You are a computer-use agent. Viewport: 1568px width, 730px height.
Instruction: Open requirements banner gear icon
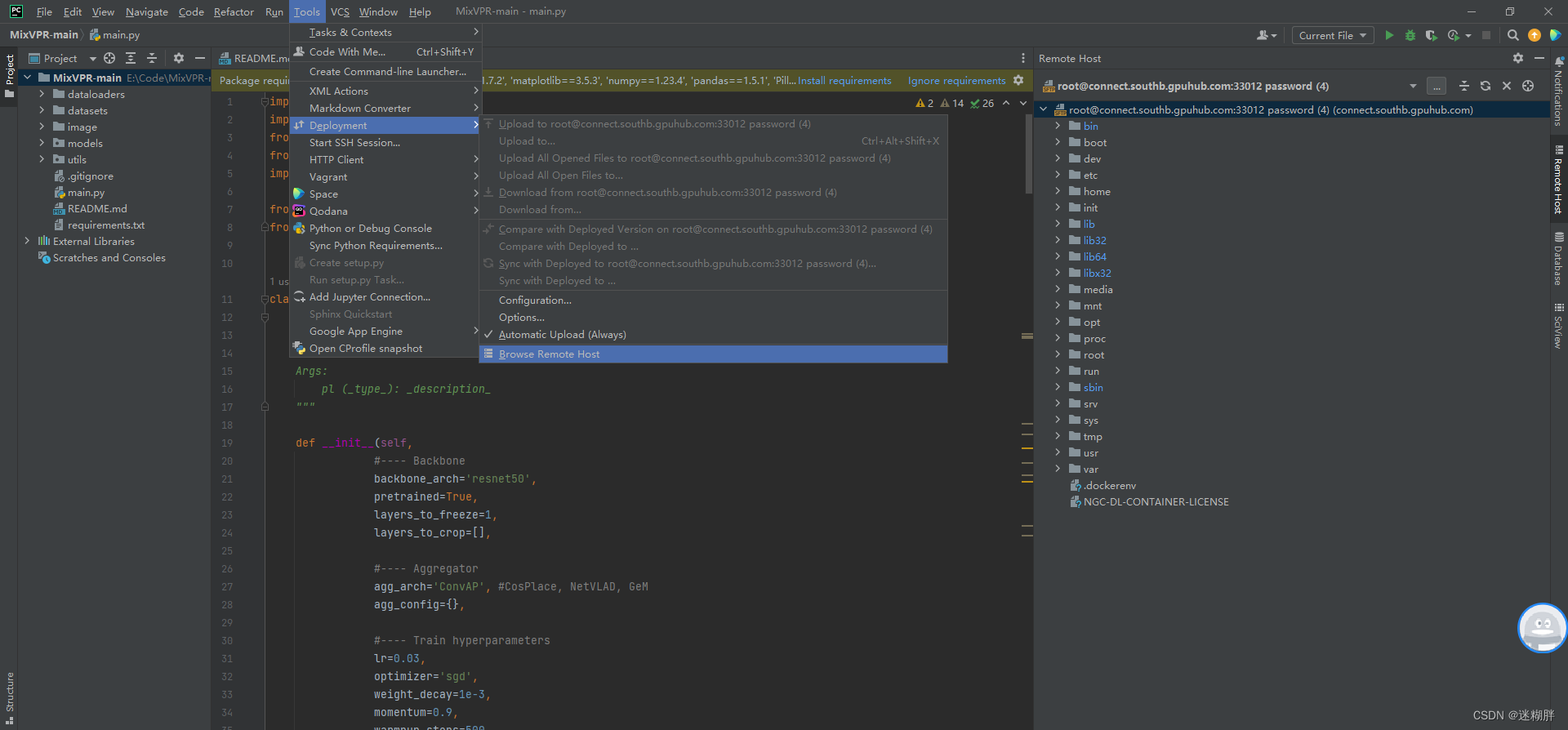click(1018, 80)
